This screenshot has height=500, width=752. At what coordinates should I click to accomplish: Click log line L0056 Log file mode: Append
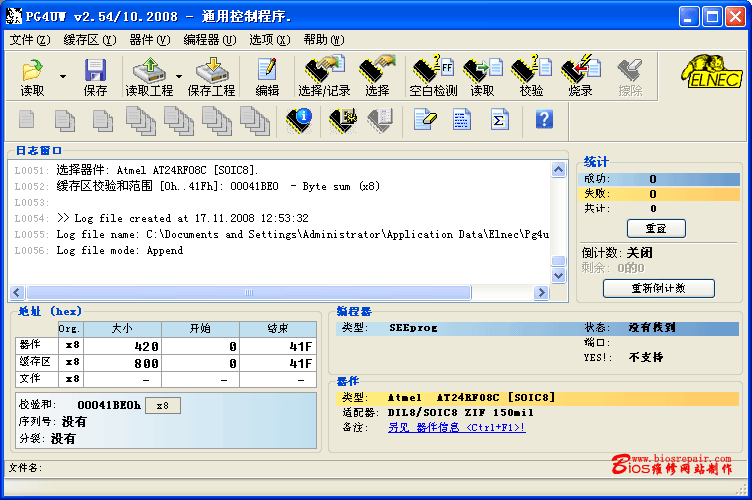coord(99,250)
